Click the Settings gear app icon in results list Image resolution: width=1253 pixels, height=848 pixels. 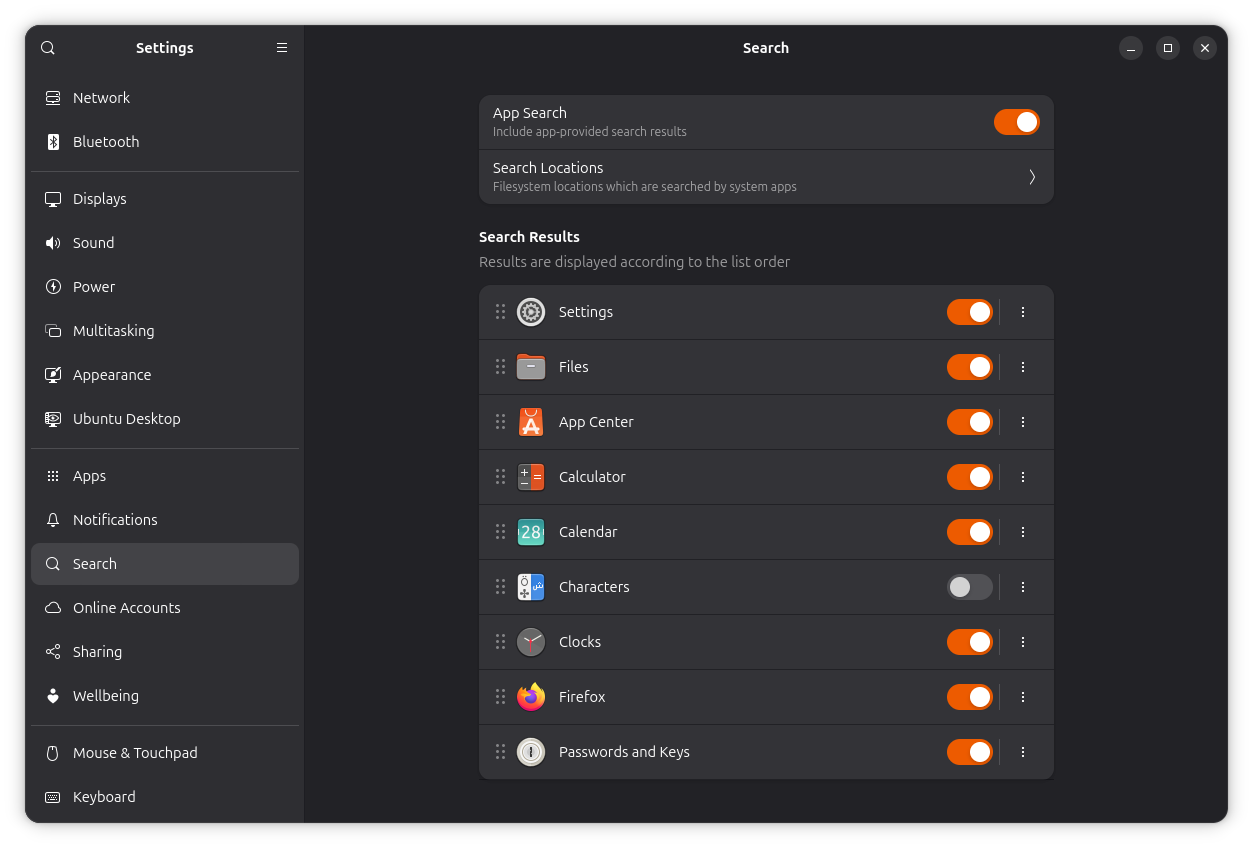click(x=531, y=312)
